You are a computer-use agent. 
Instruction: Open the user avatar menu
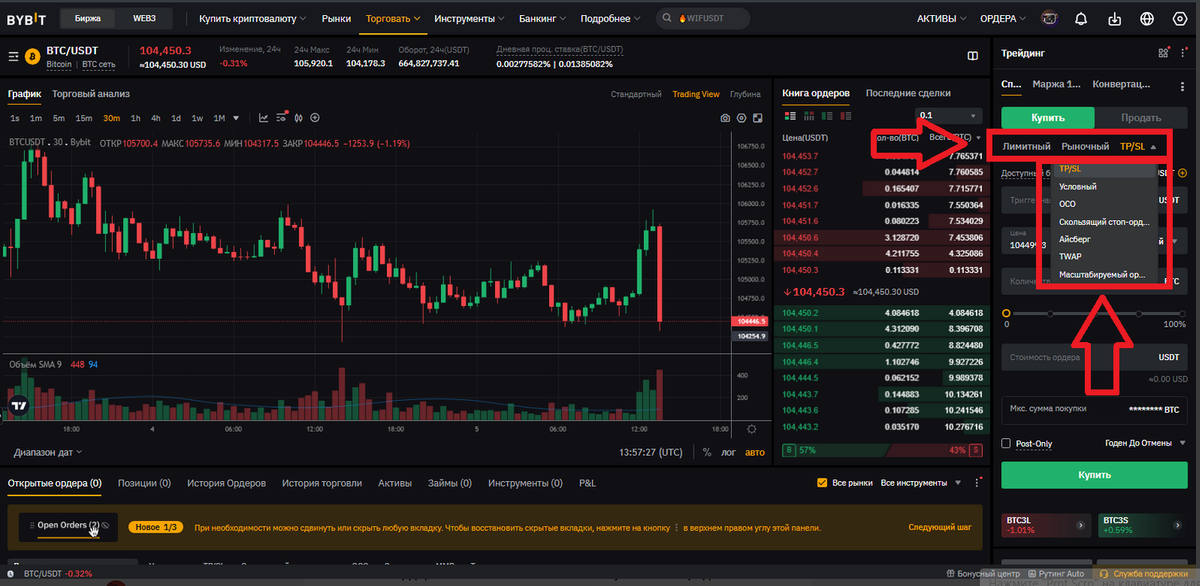tap(1048, 18)
